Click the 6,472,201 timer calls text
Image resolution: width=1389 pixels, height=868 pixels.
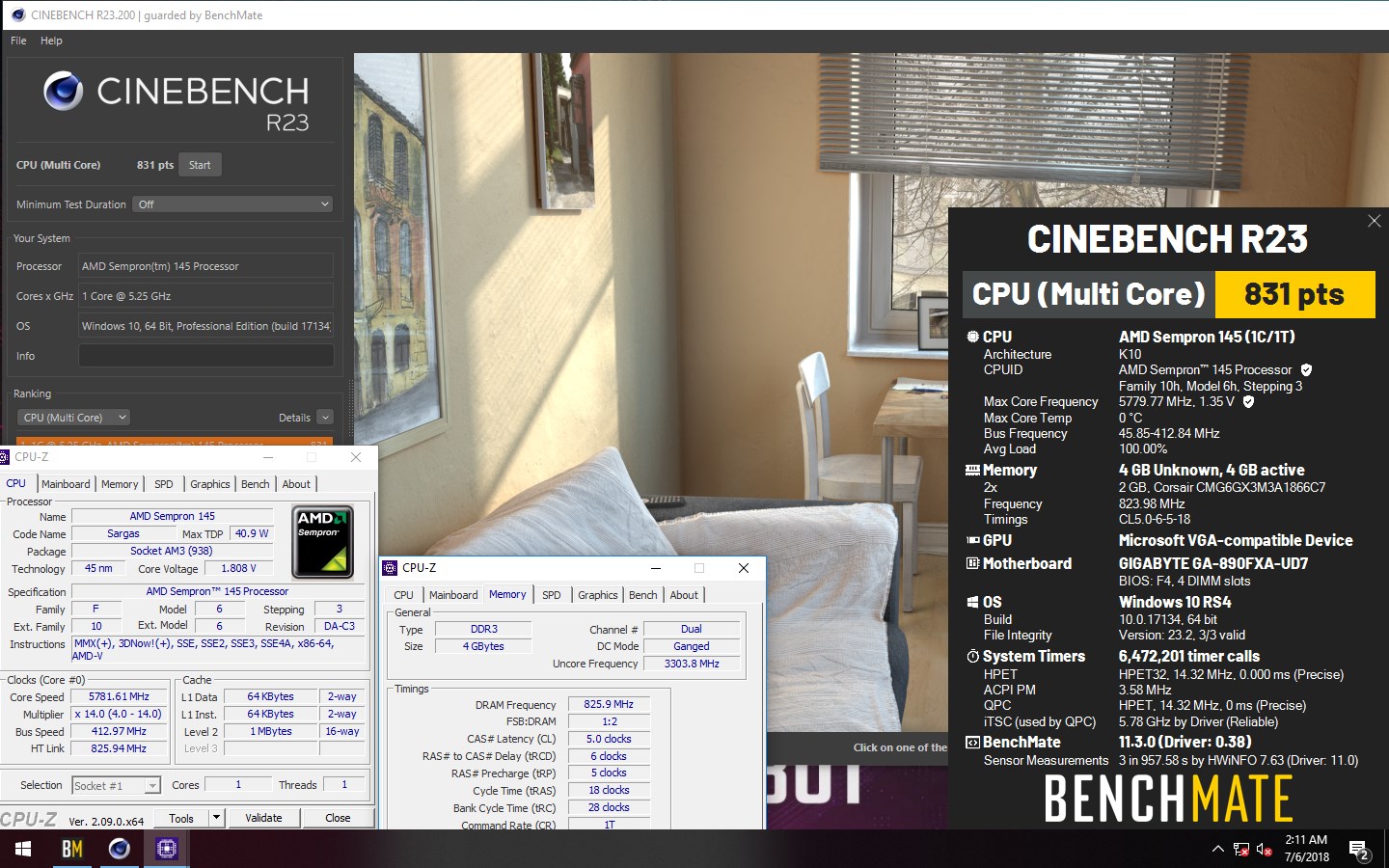tap(1188, 656)
